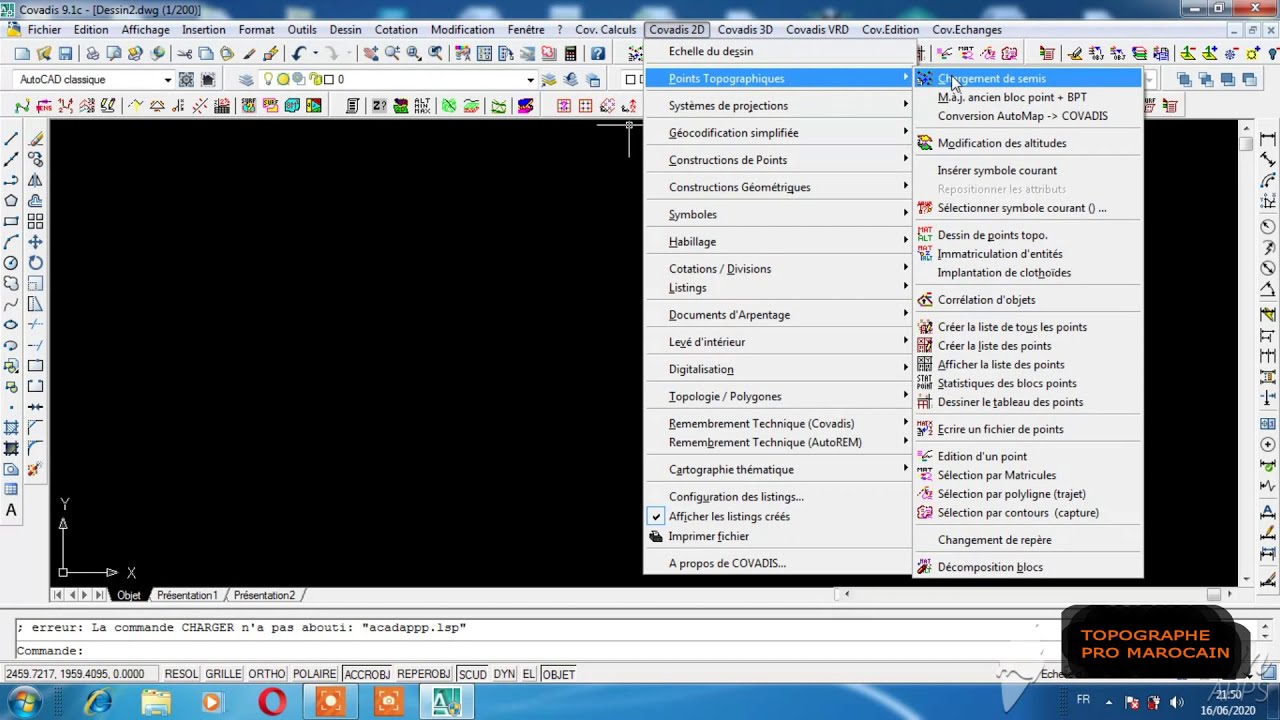
Task: Open the Undo history dropdown arrow
Action: pos(315,53)
